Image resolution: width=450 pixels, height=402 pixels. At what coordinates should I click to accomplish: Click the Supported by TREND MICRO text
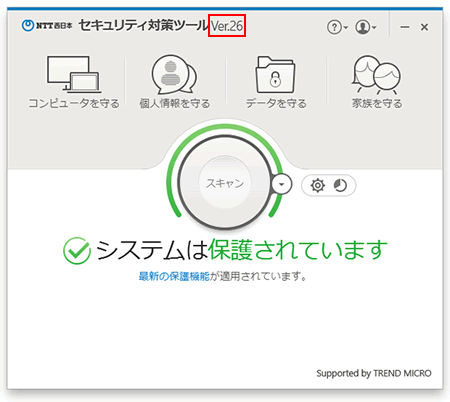tap(374, 373)
